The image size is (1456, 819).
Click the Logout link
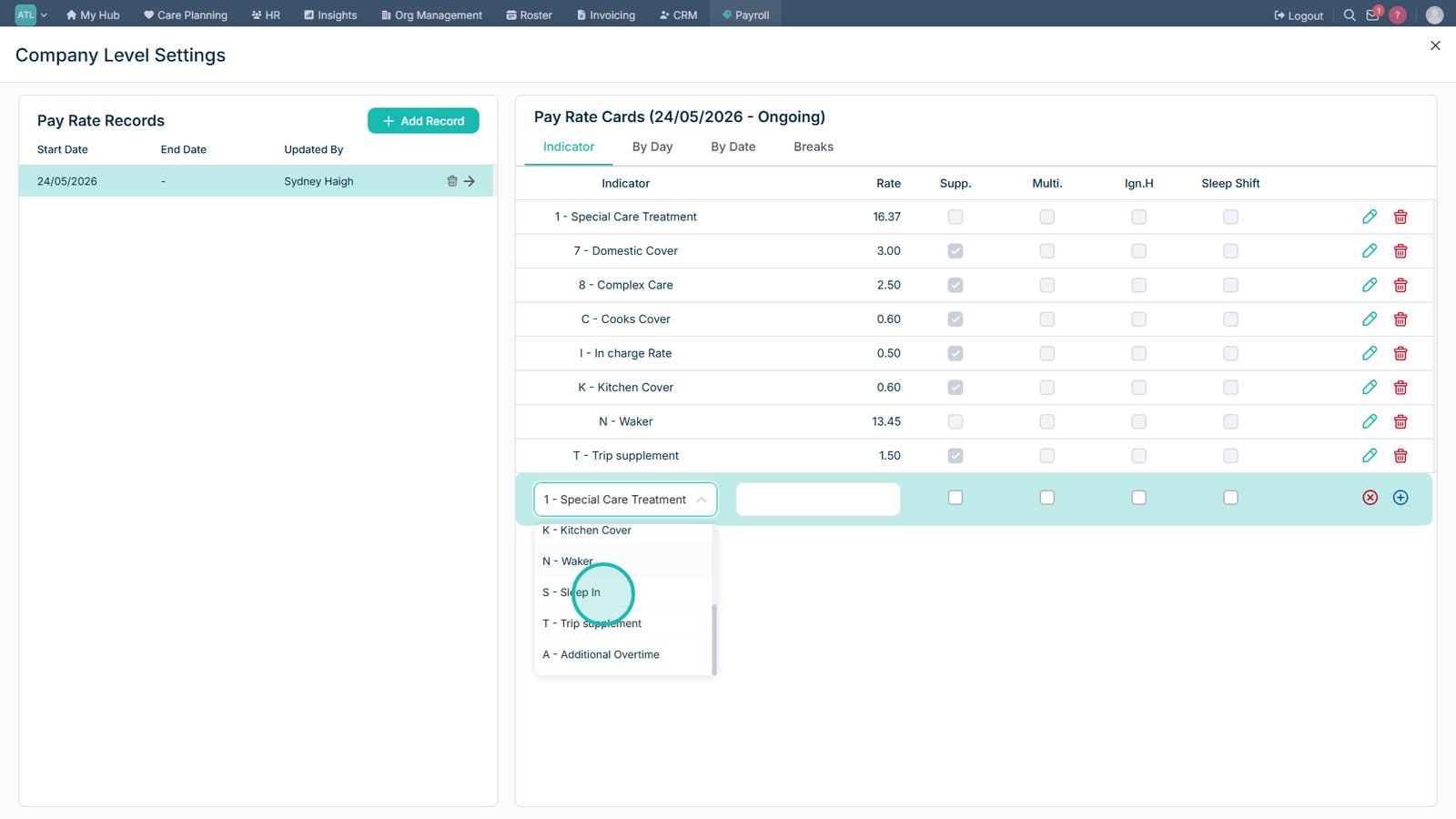[1299, 15]
